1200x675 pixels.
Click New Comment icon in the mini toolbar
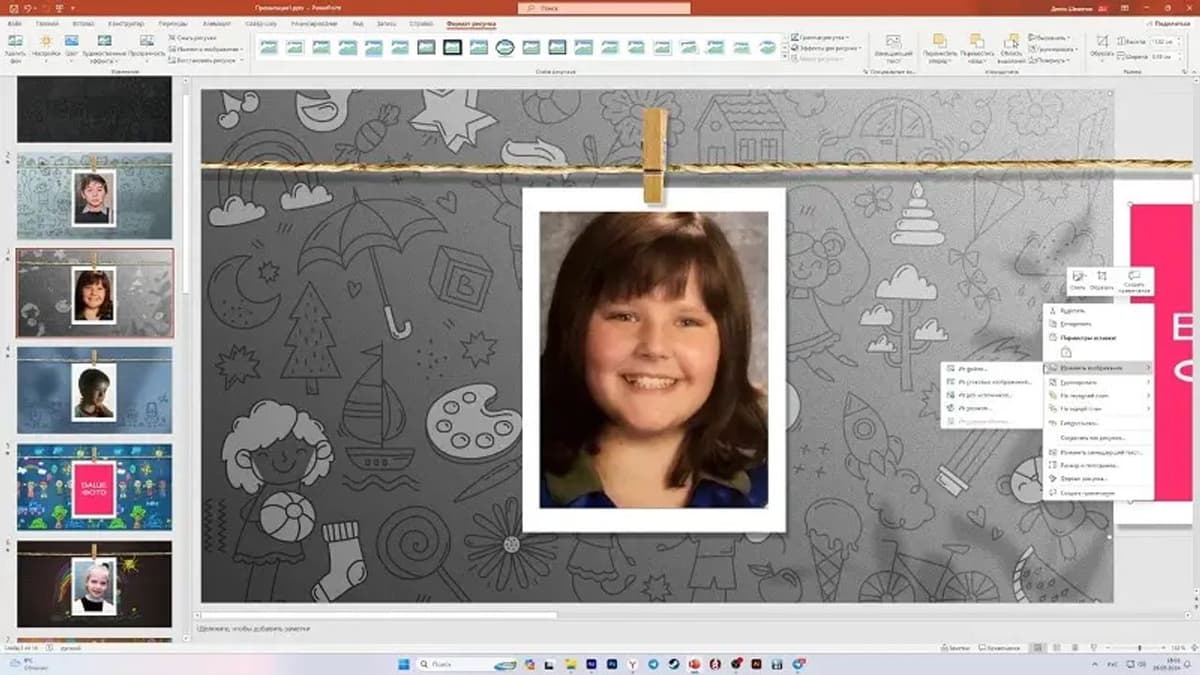[1134, 280]
